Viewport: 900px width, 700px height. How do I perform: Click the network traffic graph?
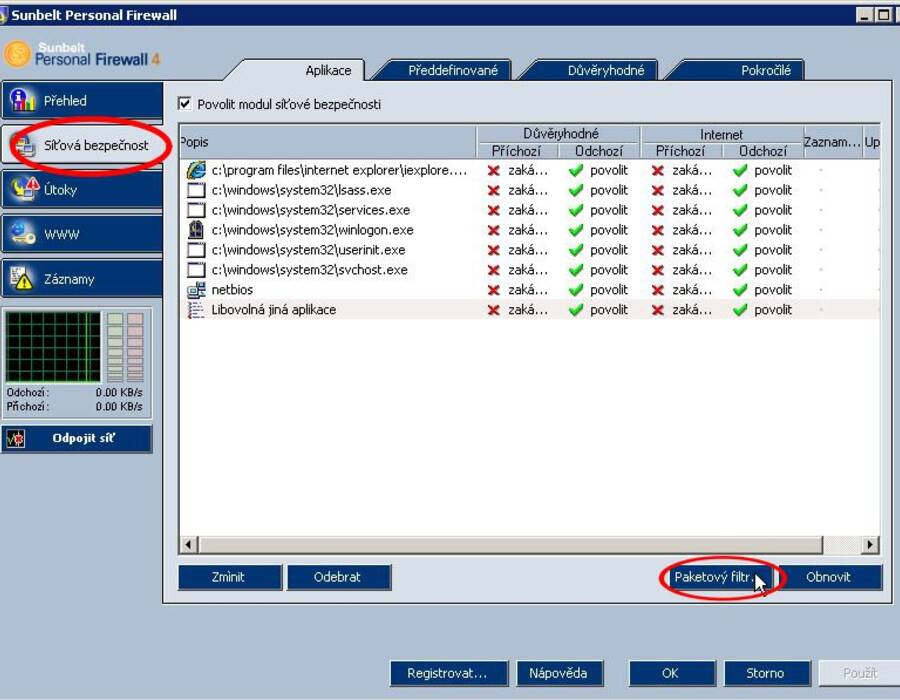tap(53, 347)
